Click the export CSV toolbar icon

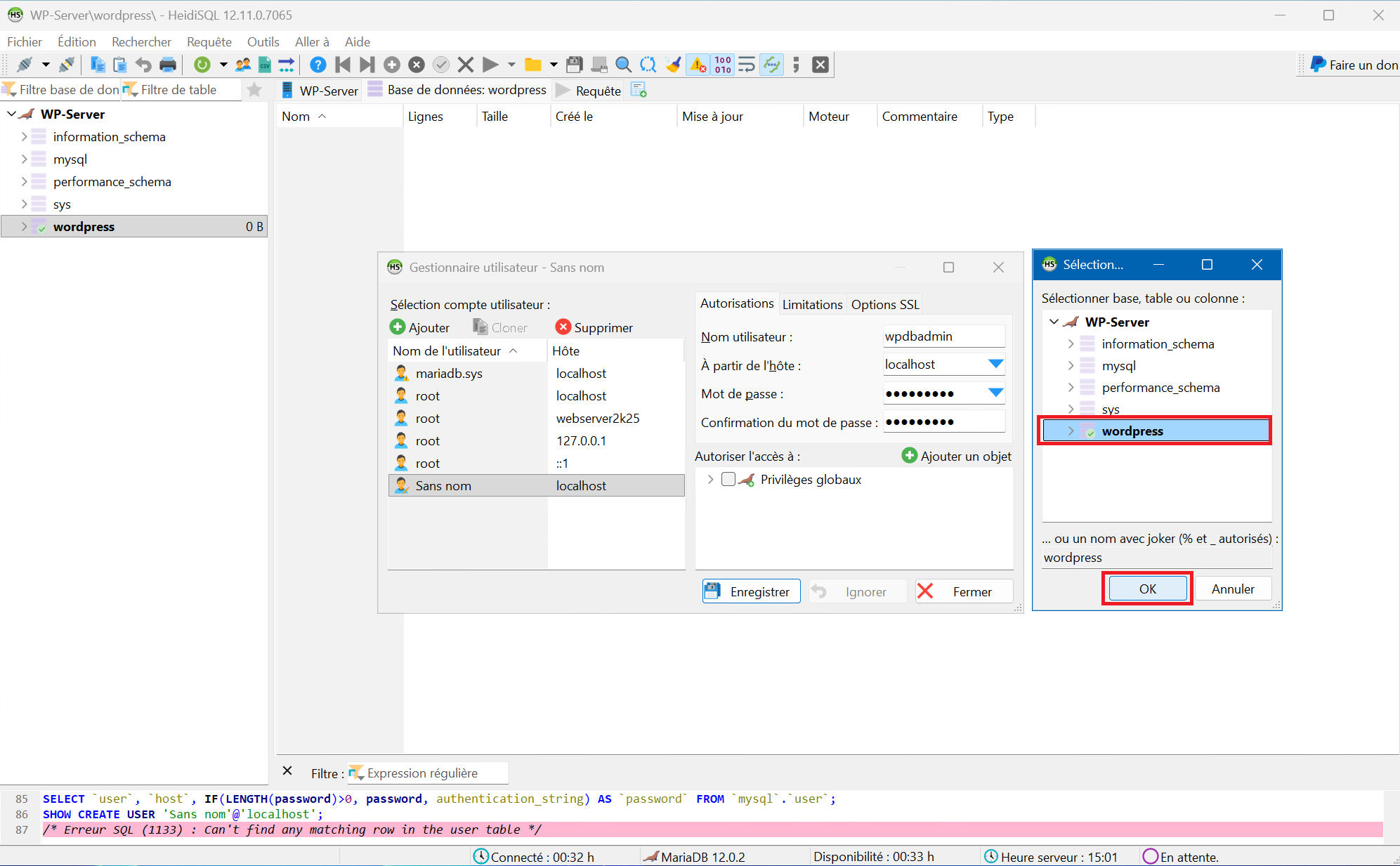(x=265, y=65)
